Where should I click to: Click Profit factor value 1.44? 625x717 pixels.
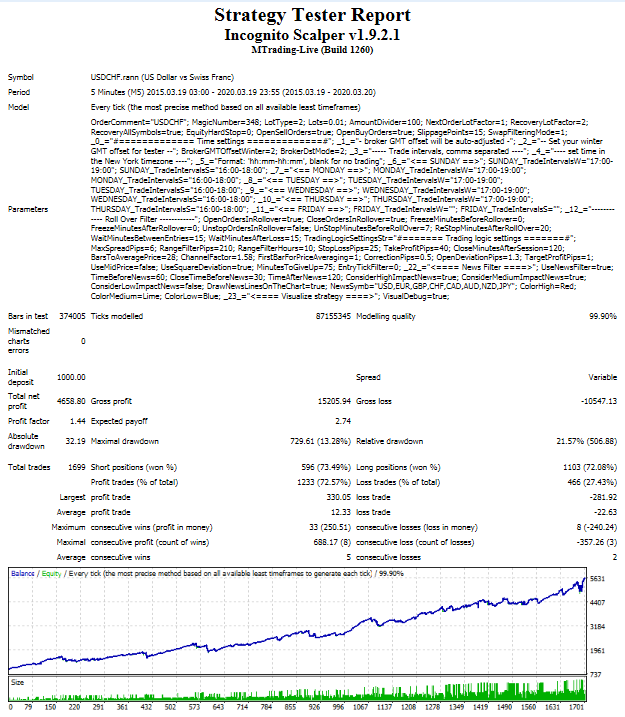78,421
